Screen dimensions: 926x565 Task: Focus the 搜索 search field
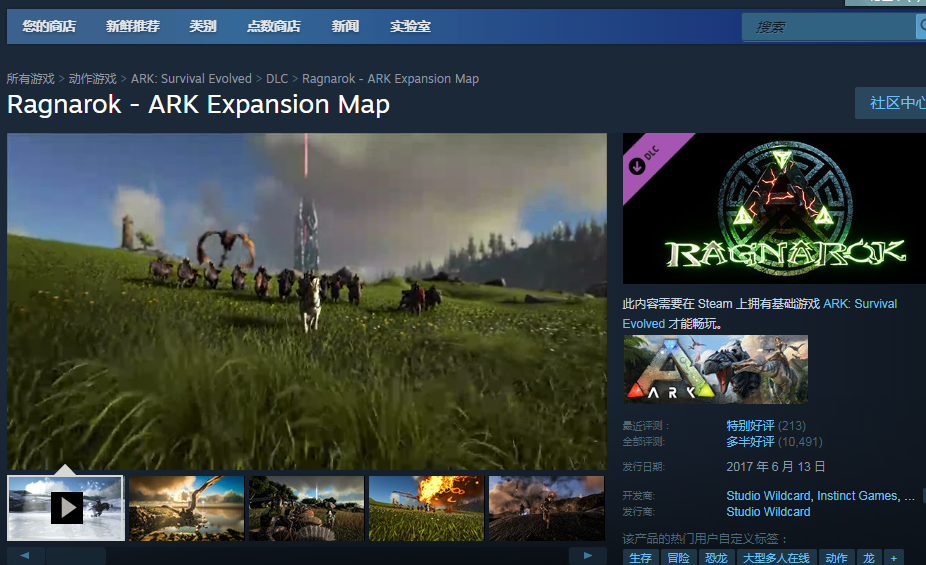pos(829,27)
